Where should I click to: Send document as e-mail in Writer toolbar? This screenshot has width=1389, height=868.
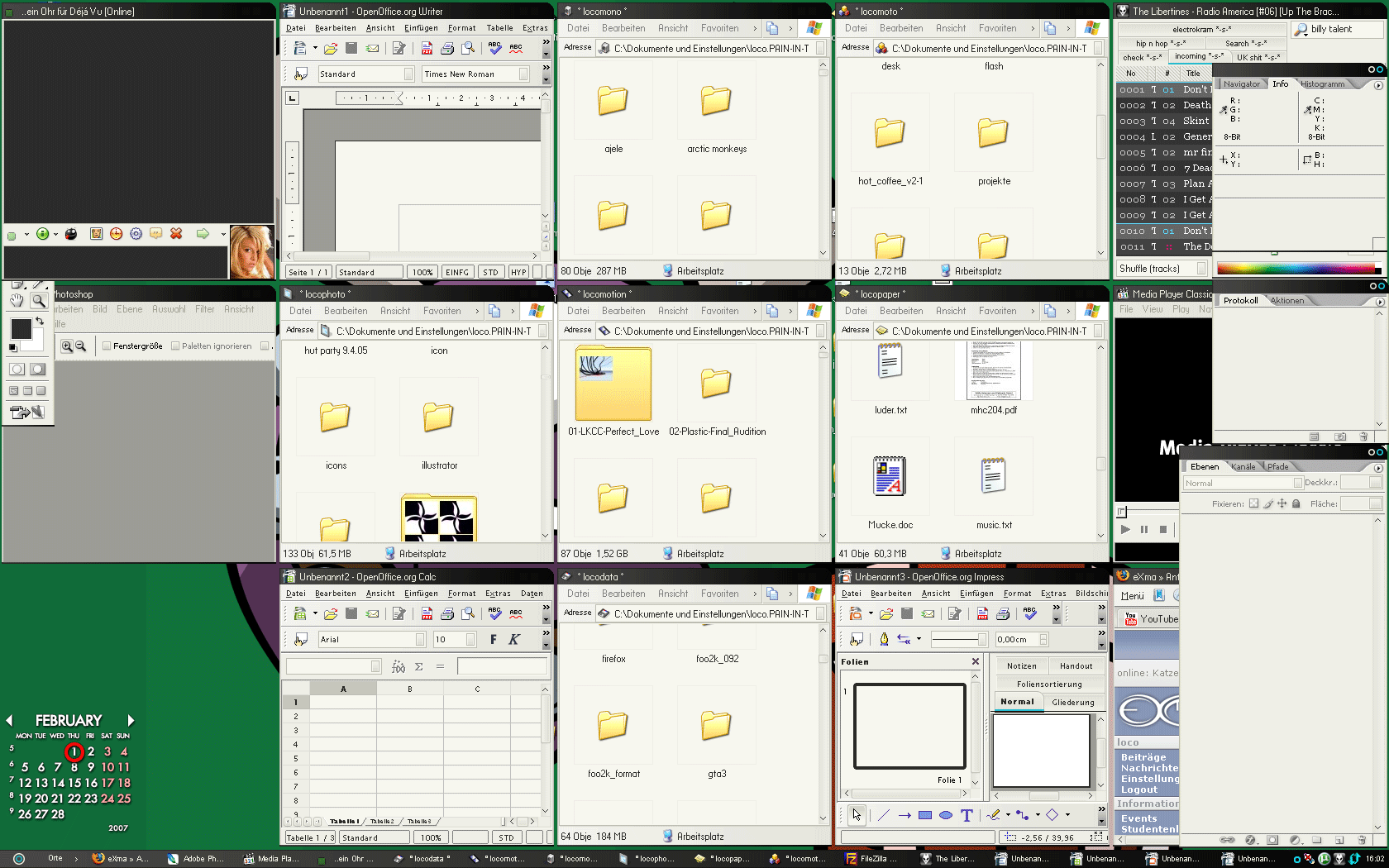[x=373, y=49]
